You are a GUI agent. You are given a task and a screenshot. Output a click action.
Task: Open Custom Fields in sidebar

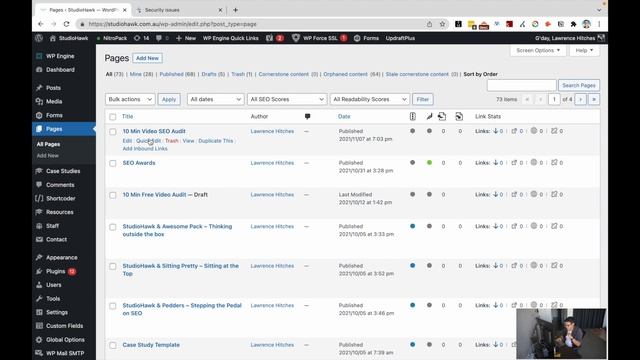point(64,326)
